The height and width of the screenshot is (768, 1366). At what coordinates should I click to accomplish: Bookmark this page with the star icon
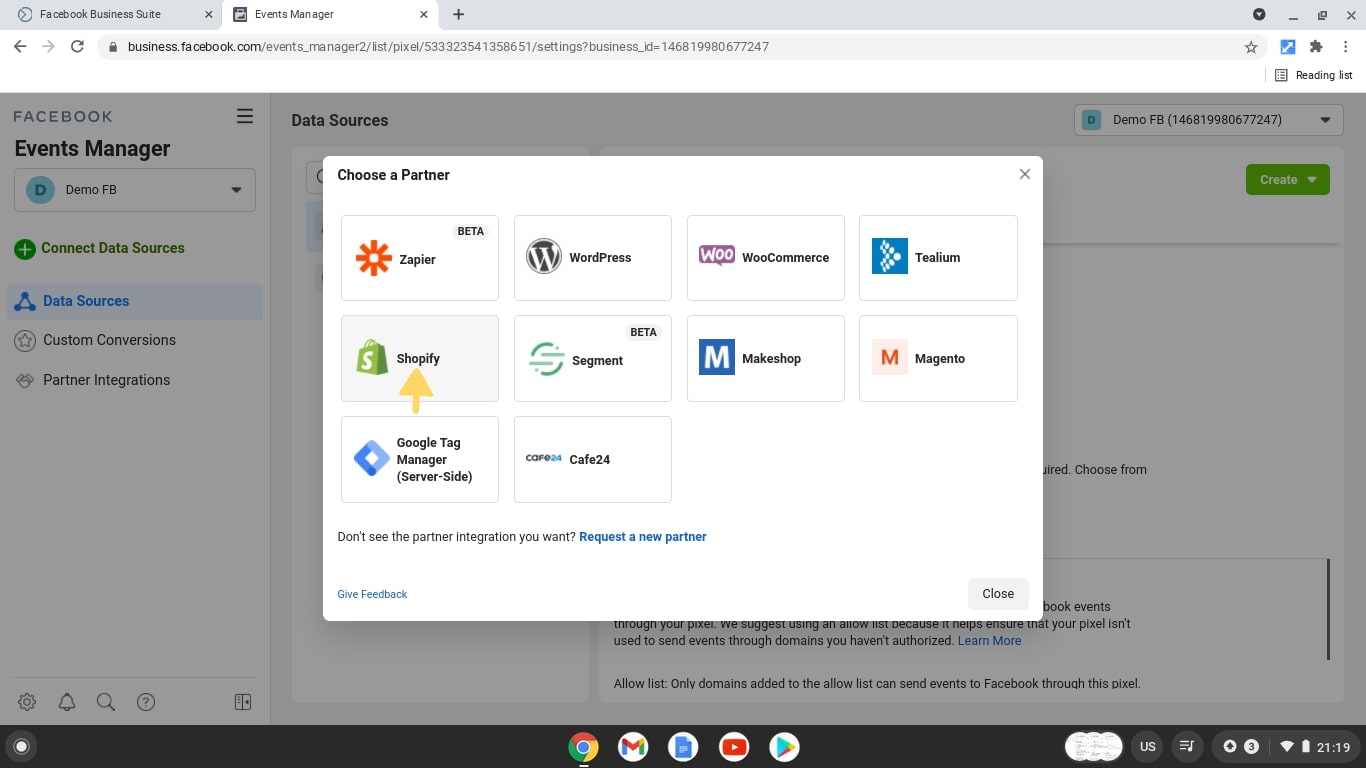(x=1251, y=47)
